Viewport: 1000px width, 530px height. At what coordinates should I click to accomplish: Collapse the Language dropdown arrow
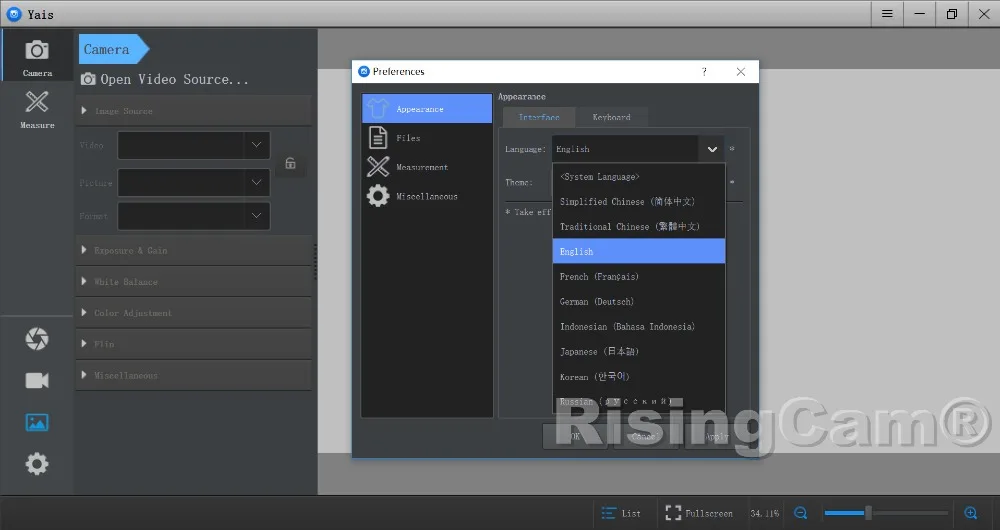(712, 149)
